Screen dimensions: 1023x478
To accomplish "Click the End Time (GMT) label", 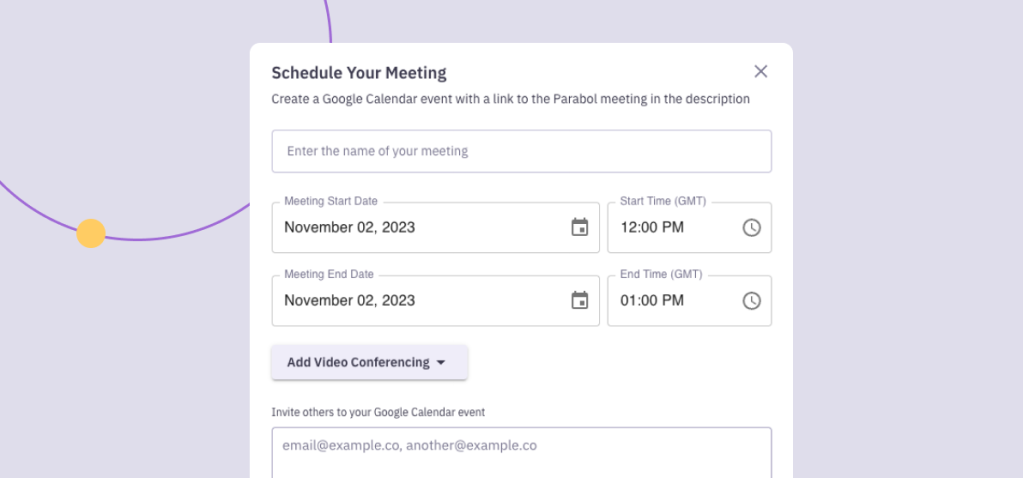I will point(661,275).
